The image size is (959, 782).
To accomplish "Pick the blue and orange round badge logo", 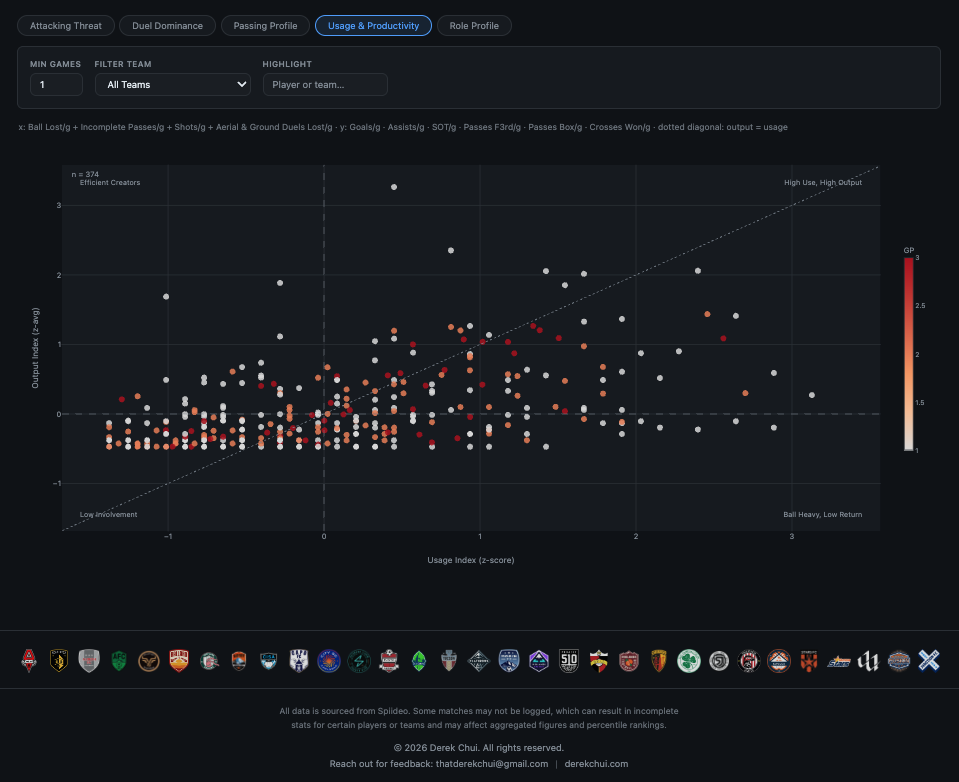I will (898, 661).
